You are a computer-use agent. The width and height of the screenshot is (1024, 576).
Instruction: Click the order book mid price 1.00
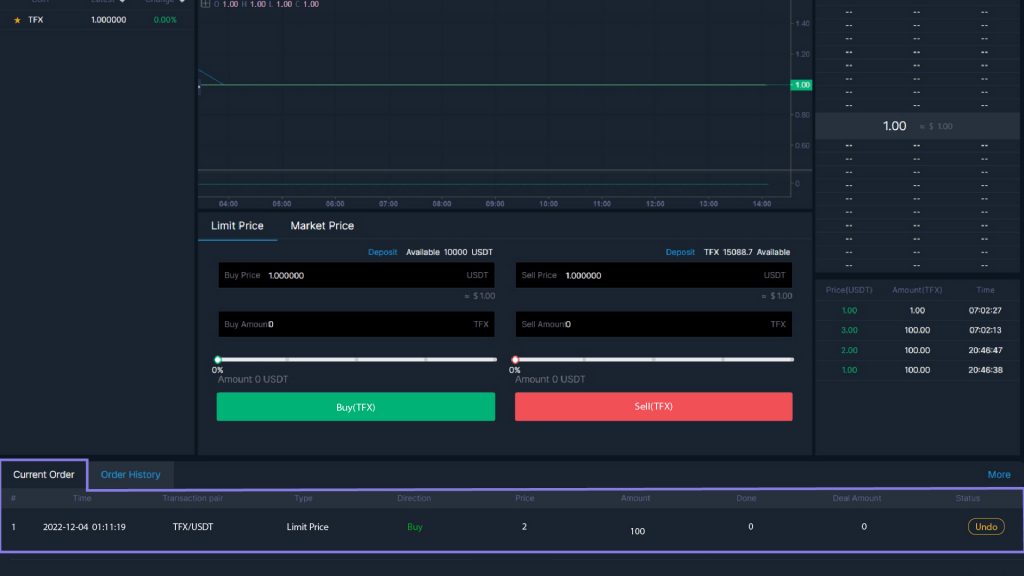tap(894, 126)
